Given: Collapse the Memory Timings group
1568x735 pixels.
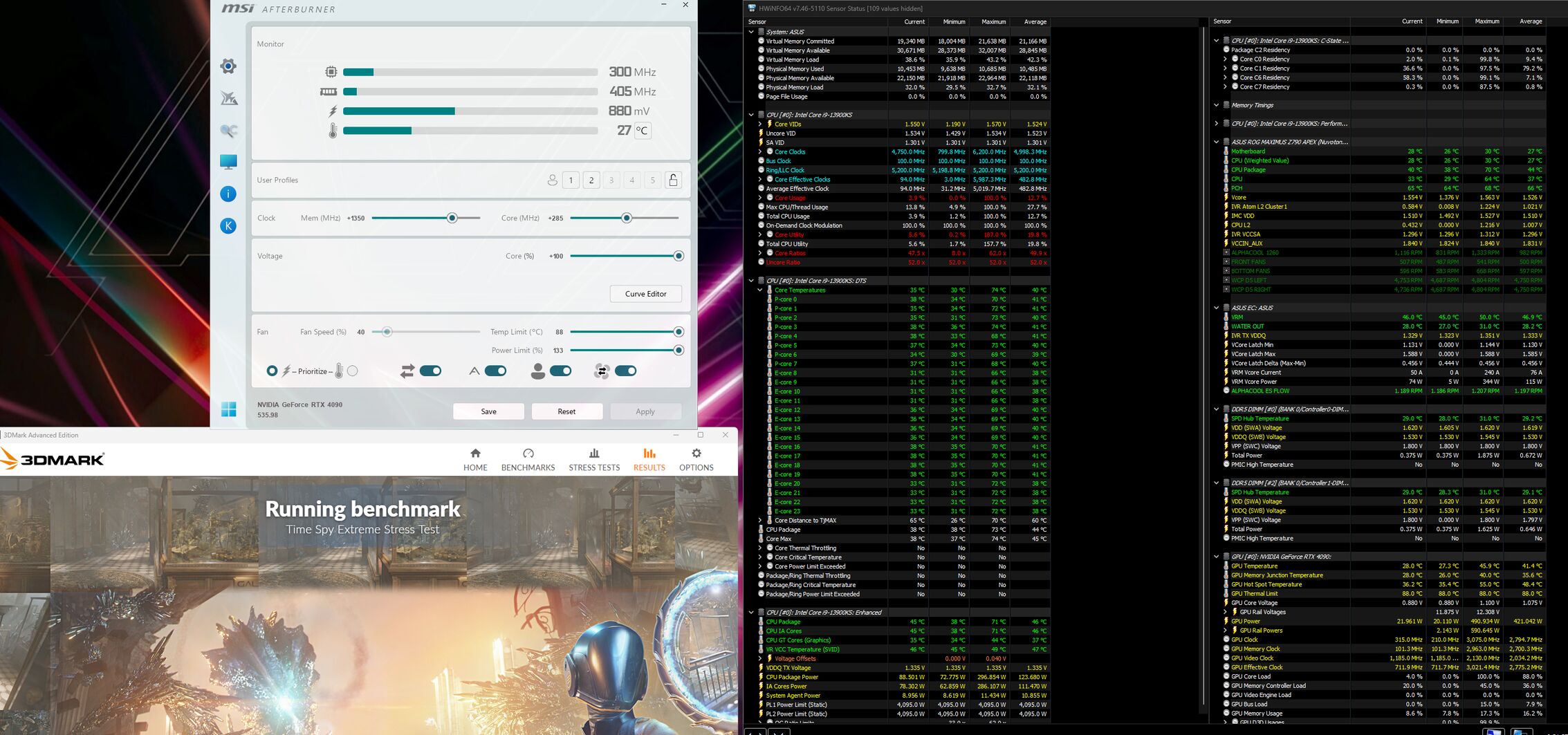Looking at the screenshot, I should tap(1217, 105).
